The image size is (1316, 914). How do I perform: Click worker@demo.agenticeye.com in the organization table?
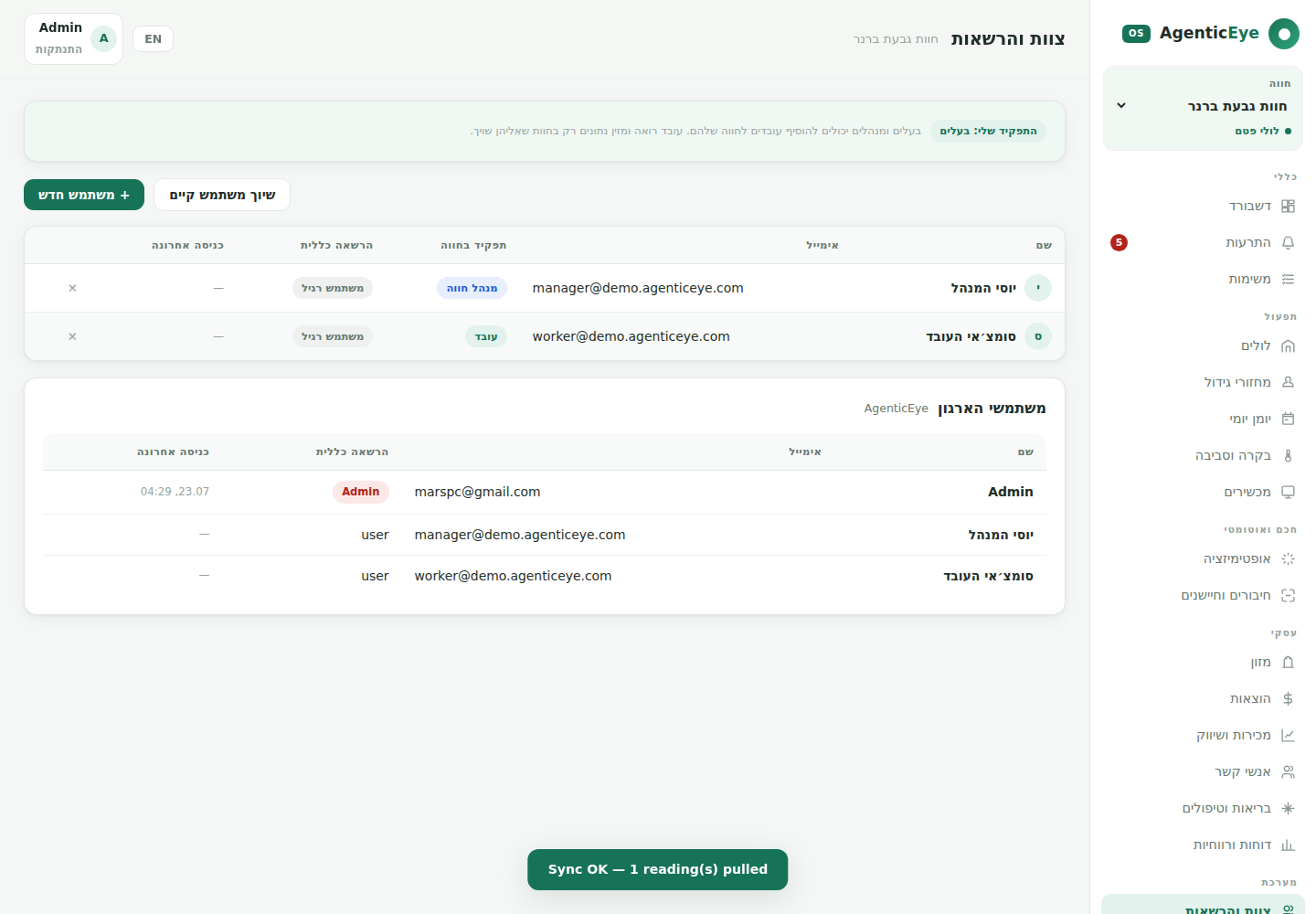[x=513, y=576]
